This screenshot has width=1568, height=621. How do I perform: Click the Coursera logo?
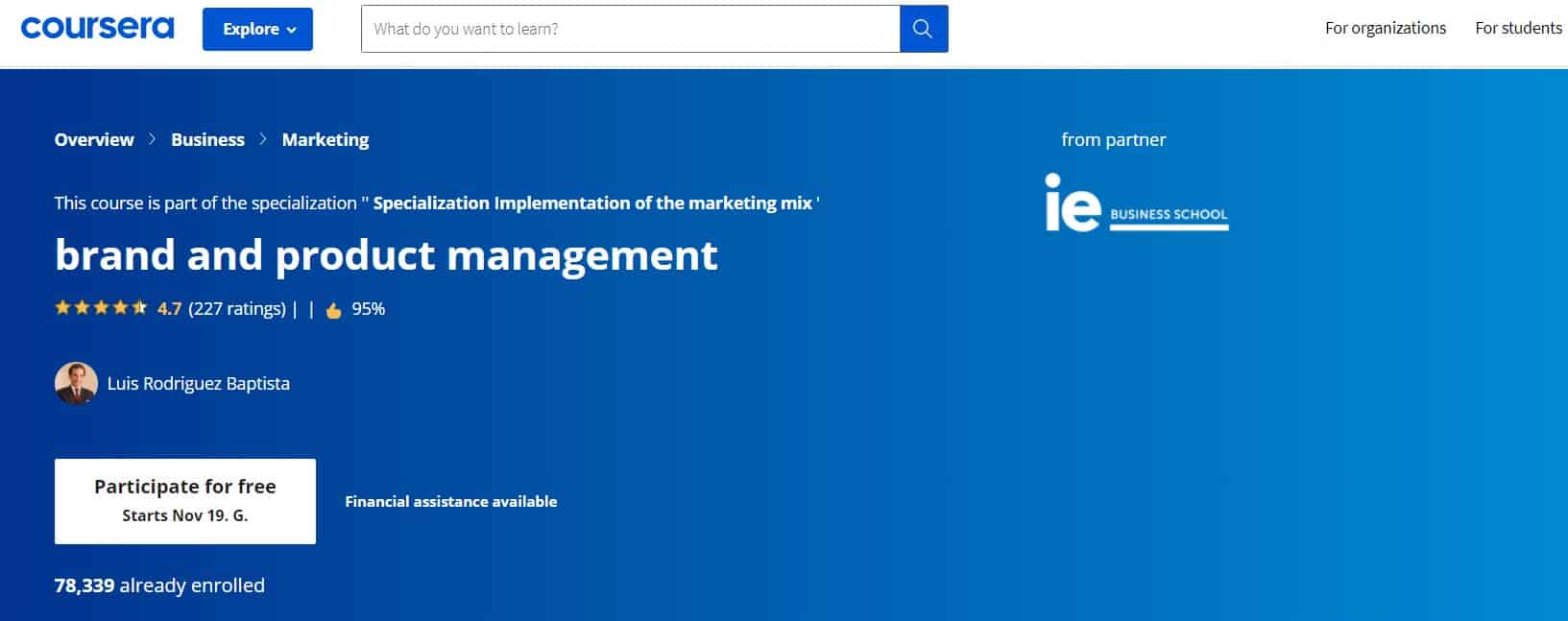(97, 28)
